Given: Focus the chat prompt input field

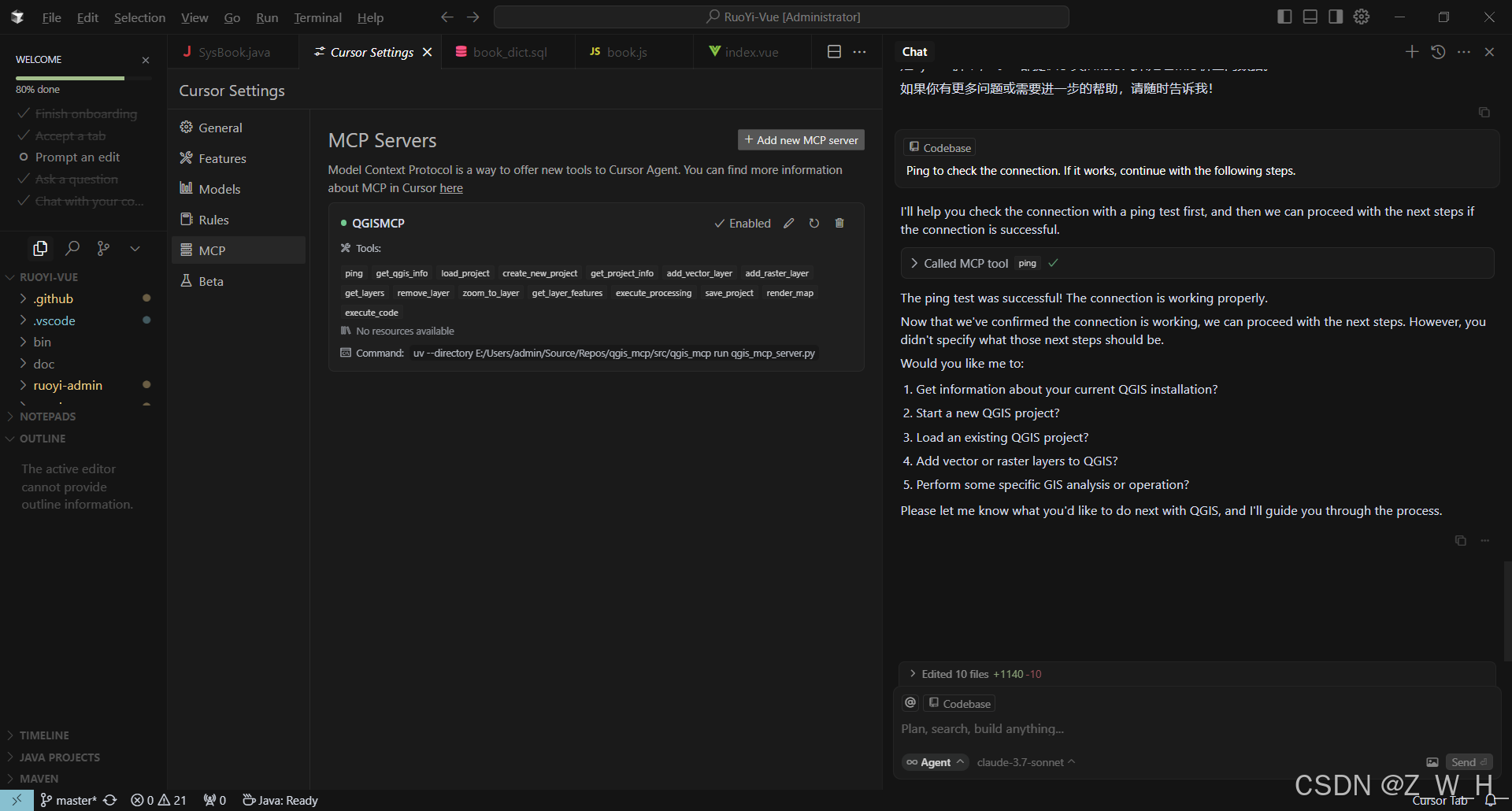Looking at the screenshot, I should pyautogui.click(x=1196, y=729).
